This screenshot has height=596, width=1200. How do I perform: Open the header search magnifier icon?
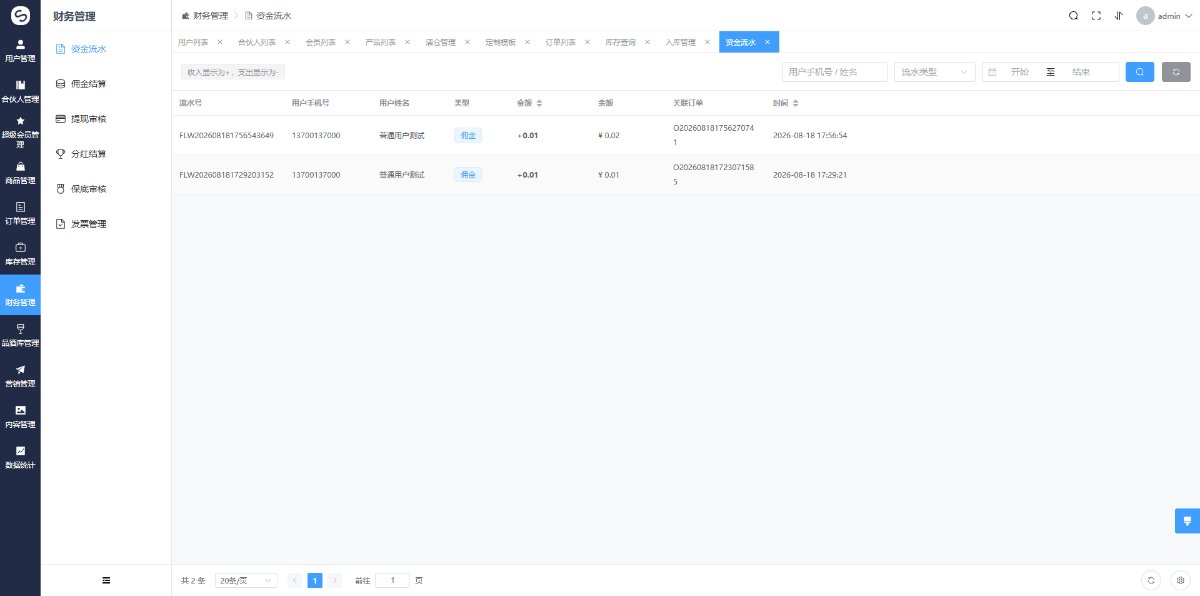click(x=1073, y=15)
